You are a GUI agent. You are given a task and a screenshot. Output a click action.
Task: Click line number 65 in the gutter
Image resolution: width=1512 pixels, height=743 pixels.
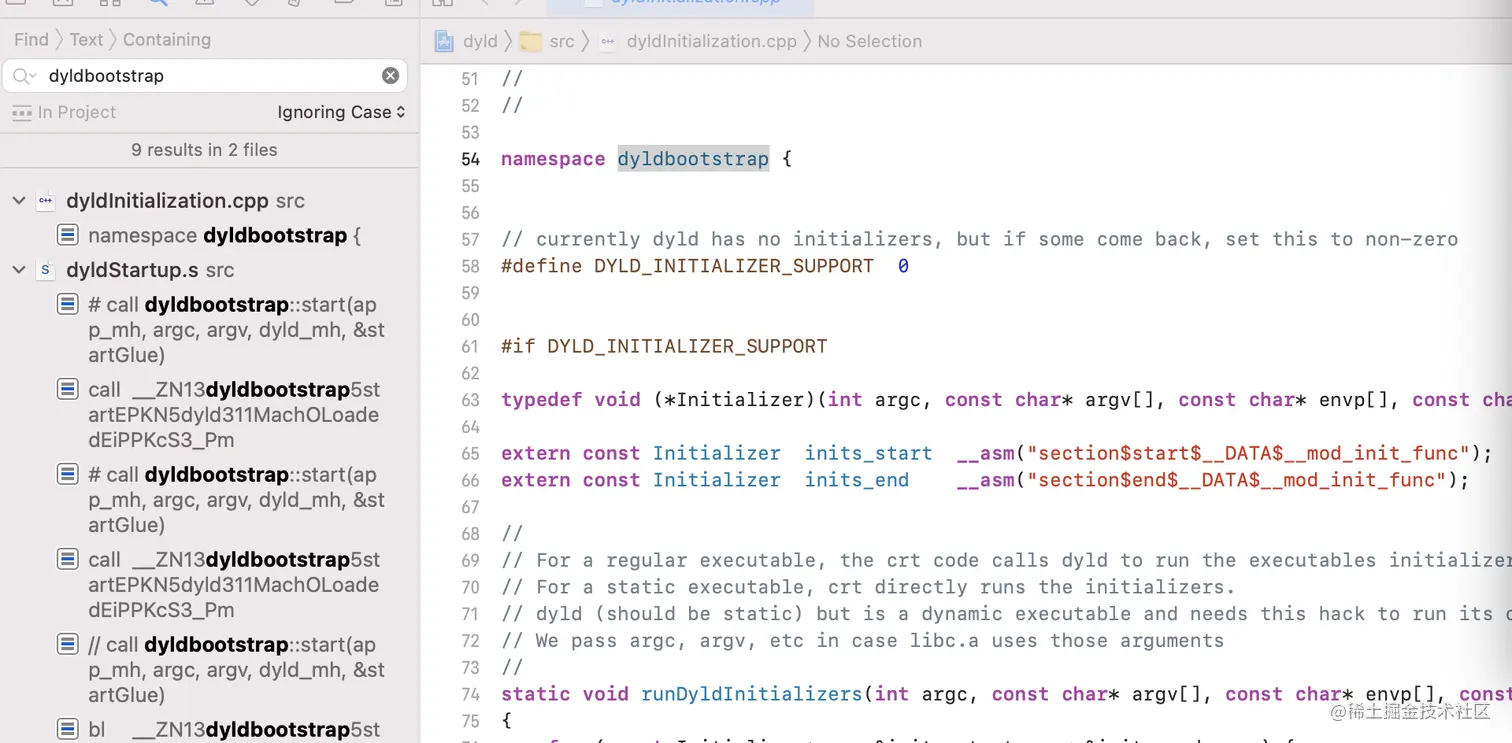pyautogui.click(x=470, y=453)
